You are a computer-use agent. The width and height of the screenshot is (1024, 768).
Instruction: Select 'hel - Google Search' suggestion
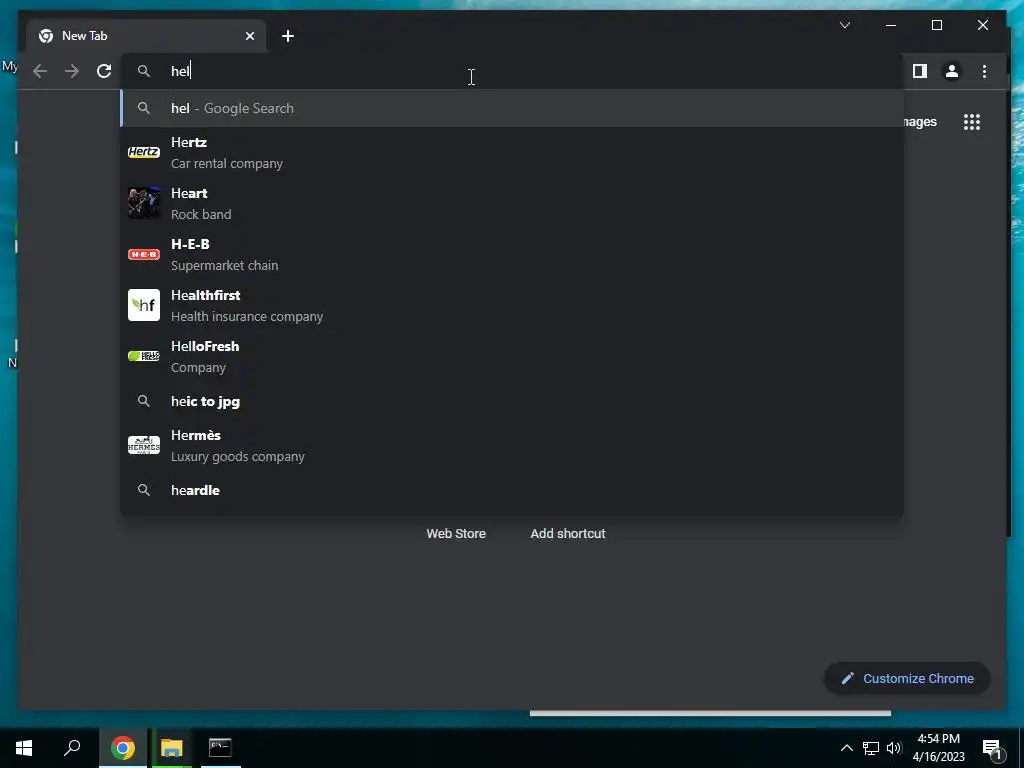click(512, 108)
